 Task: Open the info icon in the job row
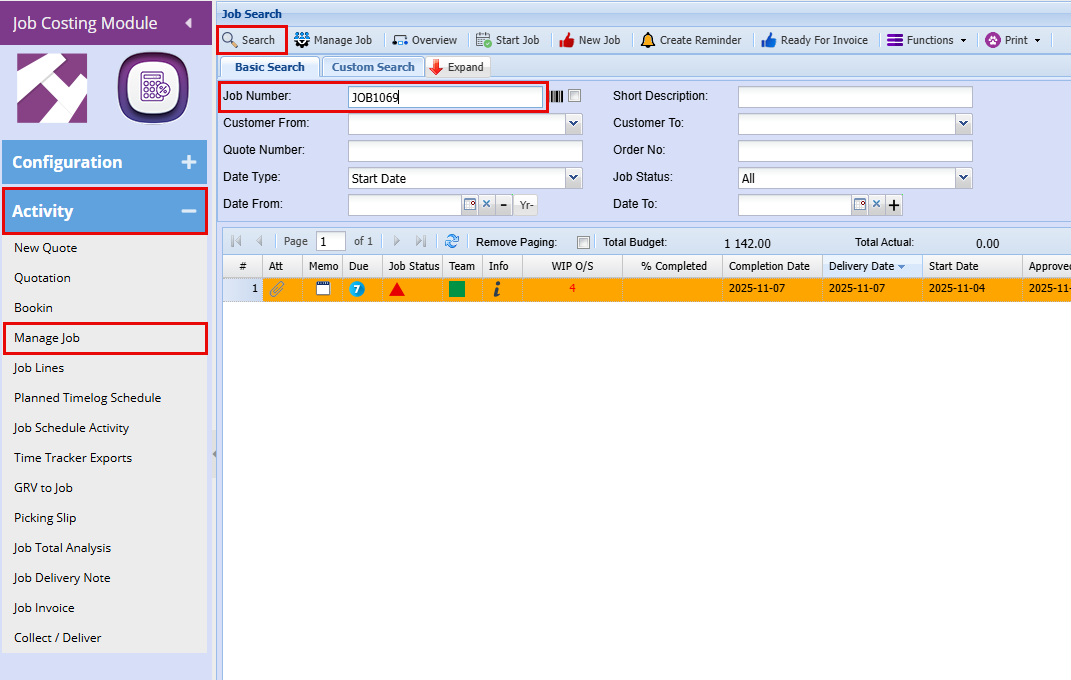497,289
